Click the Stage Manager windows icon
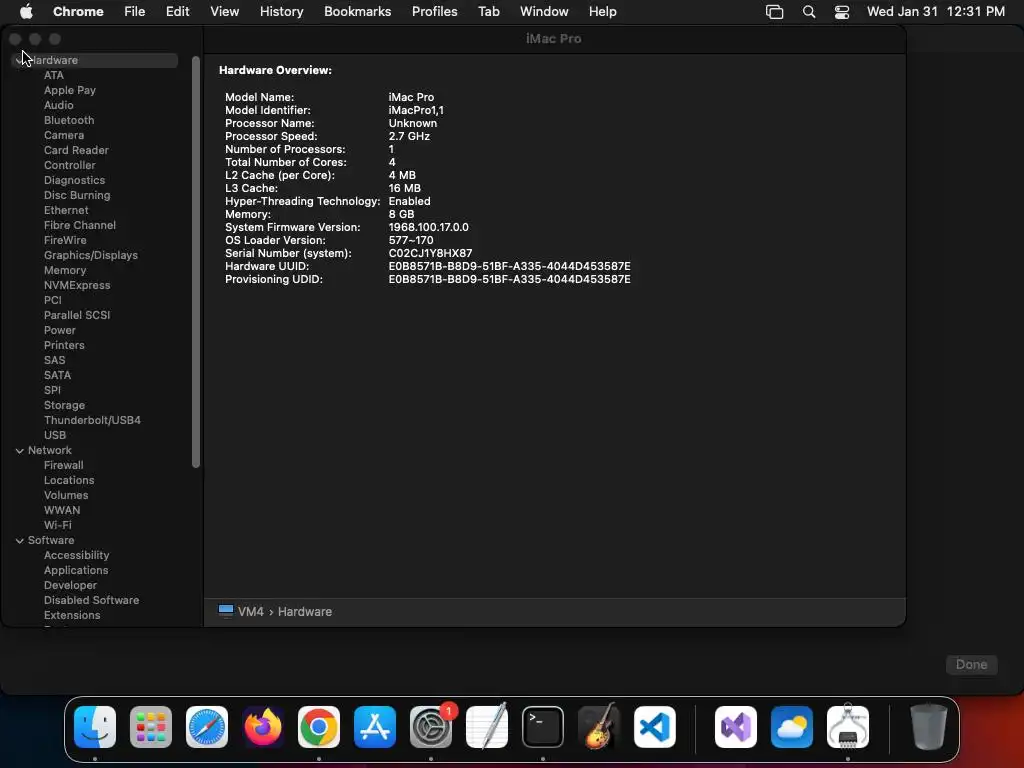The height and width of the screenshot is (768, 1024). pyautogui.click(x=775, y=12)
